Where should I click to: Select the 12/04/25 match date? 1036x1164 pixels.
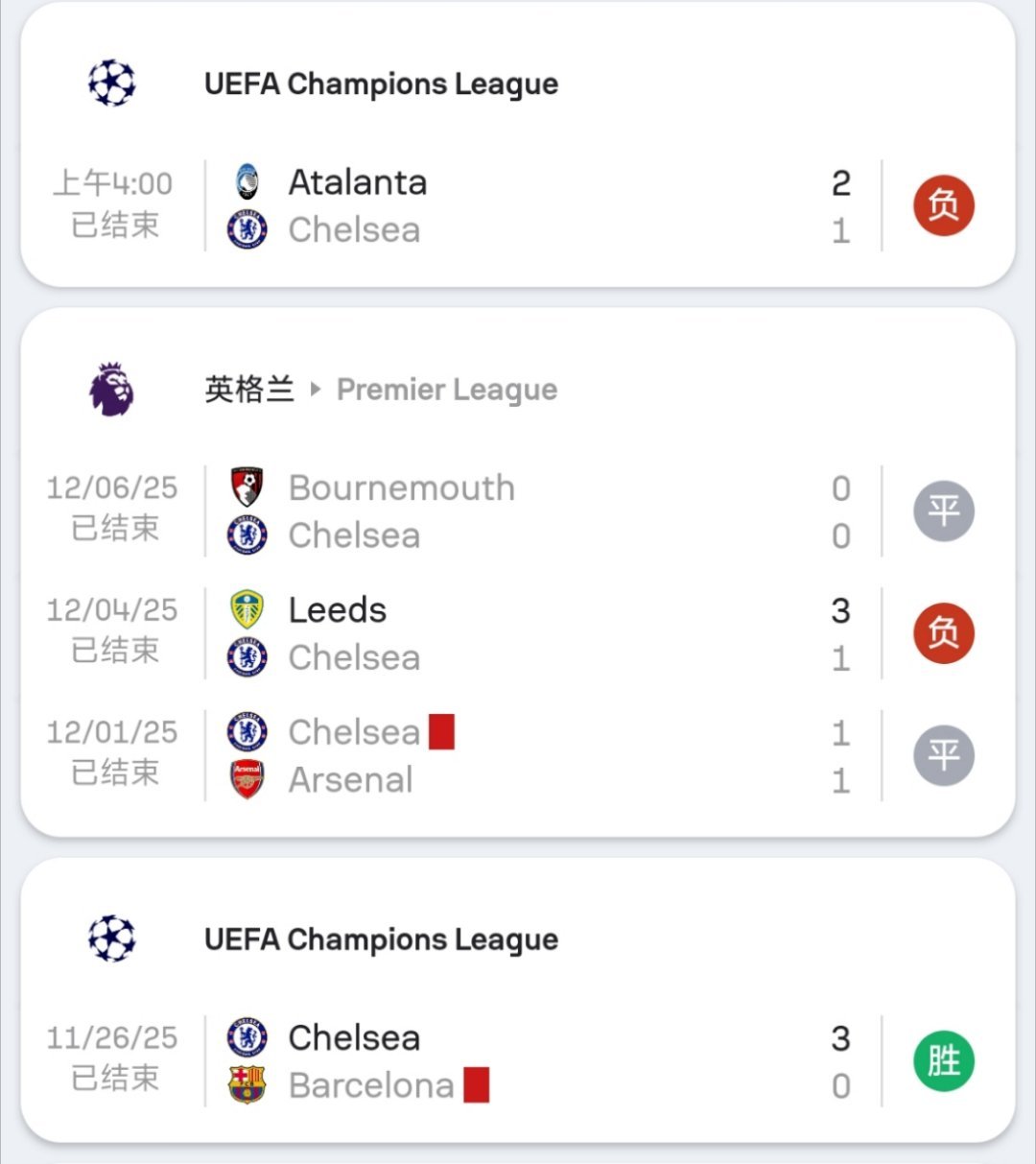click(112, 610)
